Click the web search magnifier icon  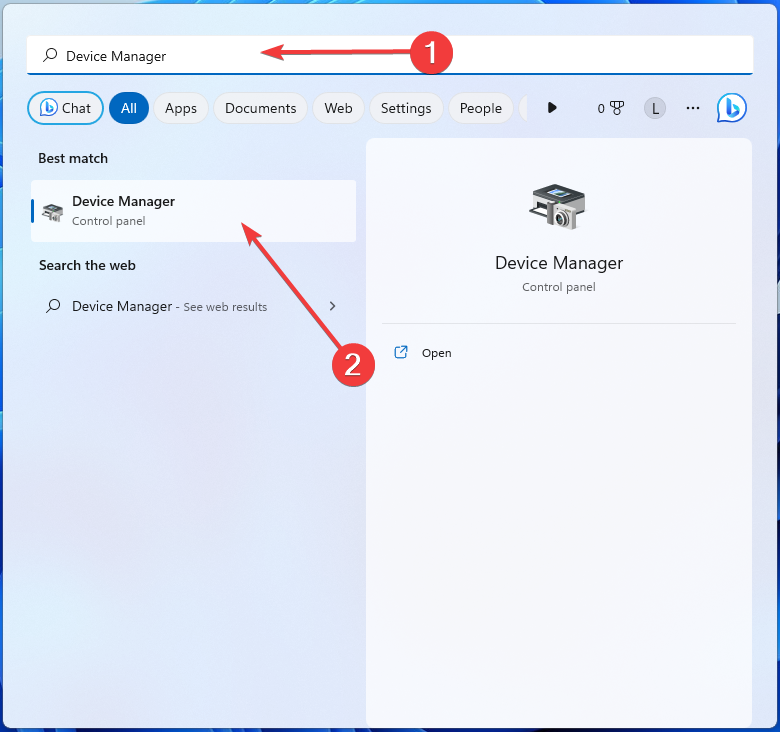[x=53, y=305]
